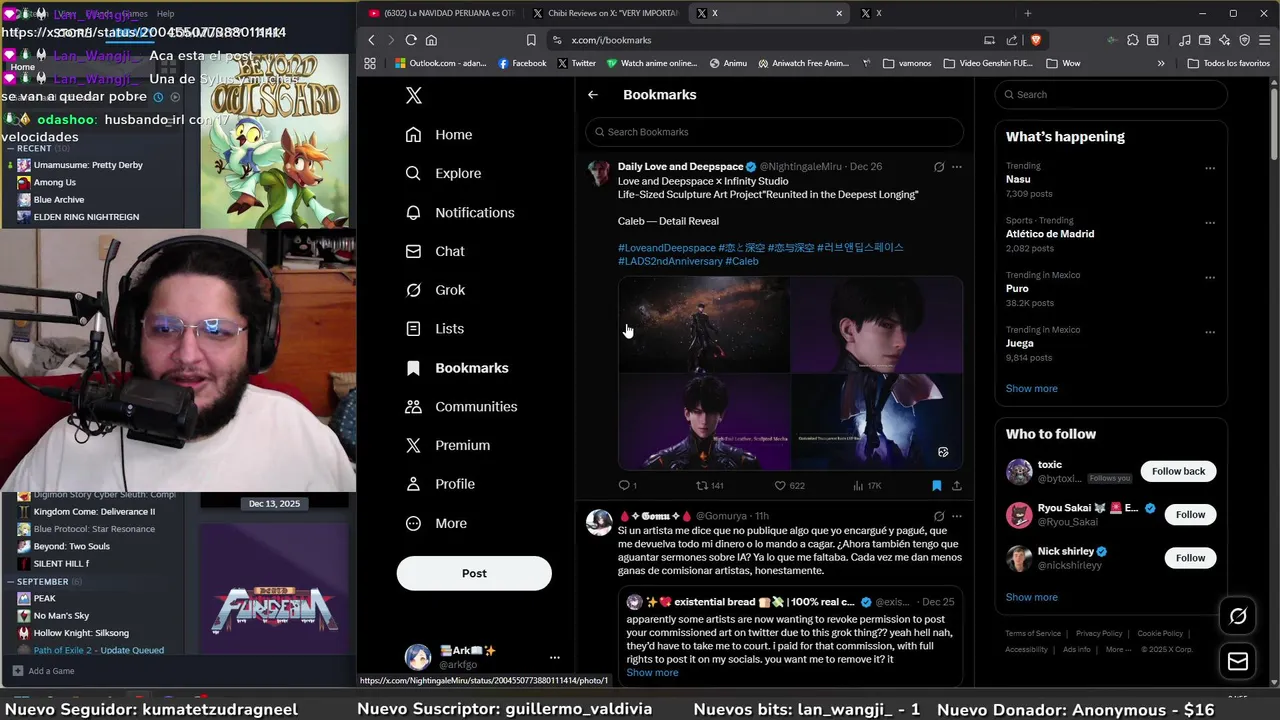Click the Post button
Screen dimensions: 1280x720
click(474, 573)
